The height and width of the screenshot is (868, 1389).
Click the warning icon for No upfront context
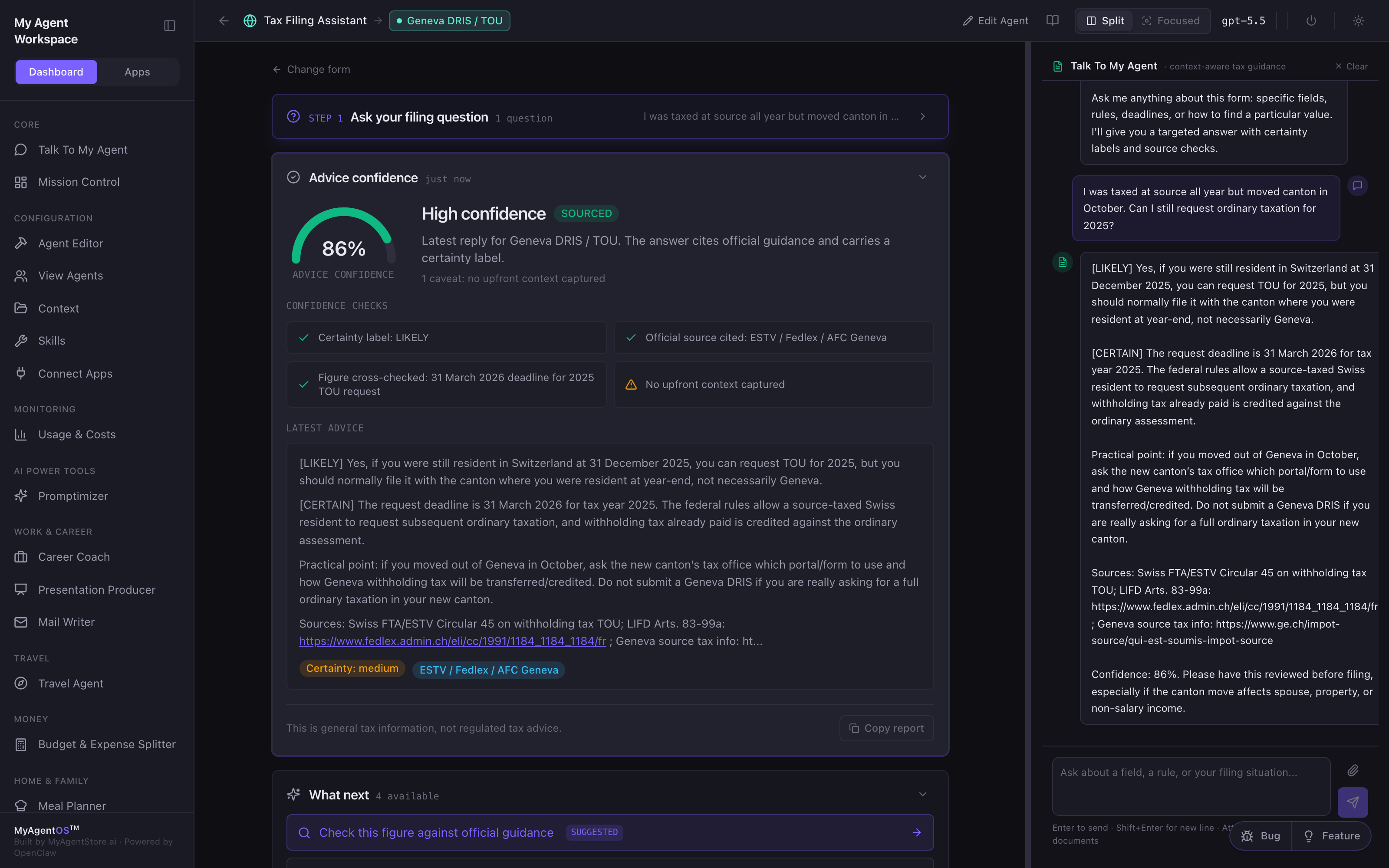click(631, 385)
